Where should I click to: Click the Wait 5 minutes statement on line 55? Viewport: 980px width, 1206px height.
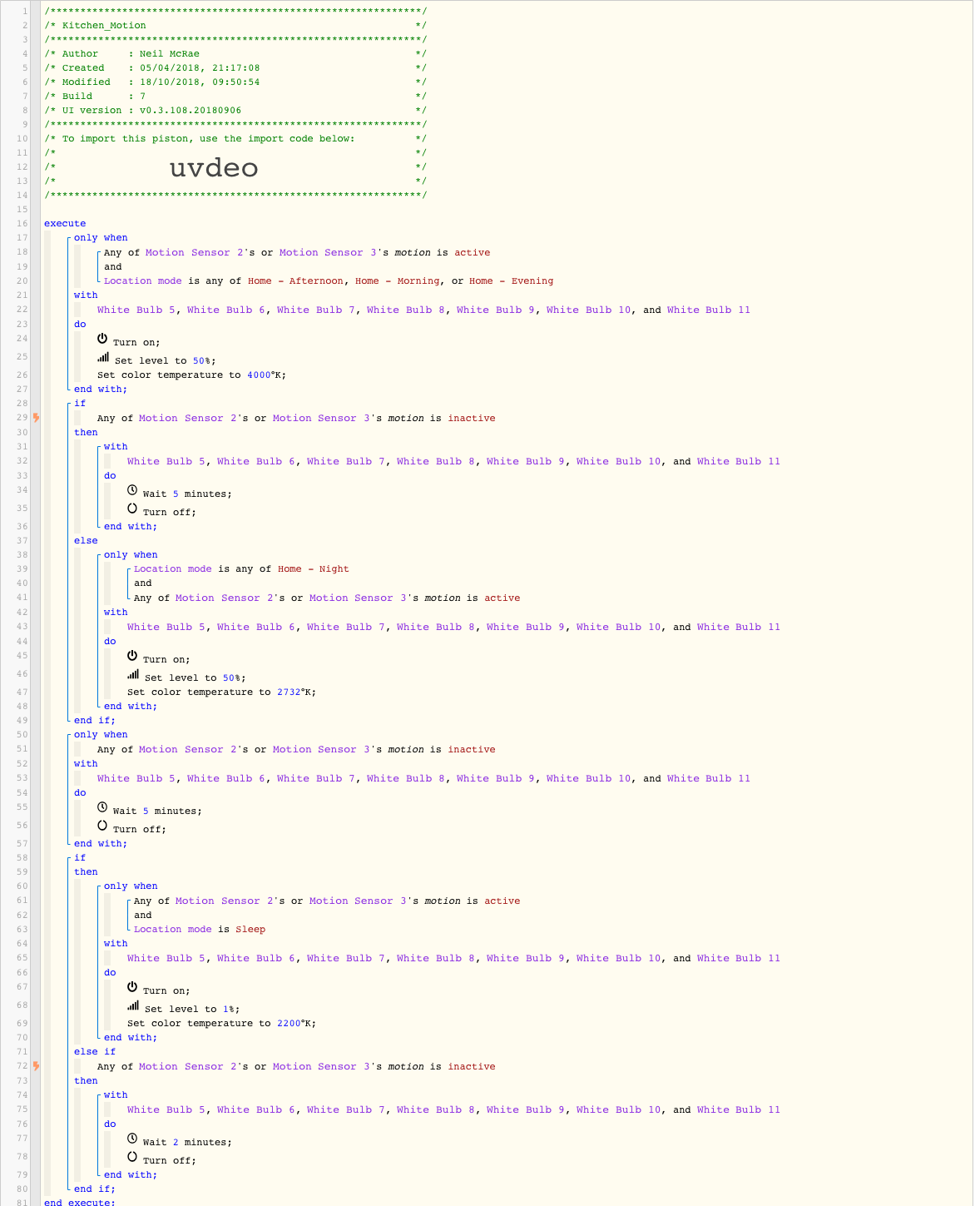point(157,811)
